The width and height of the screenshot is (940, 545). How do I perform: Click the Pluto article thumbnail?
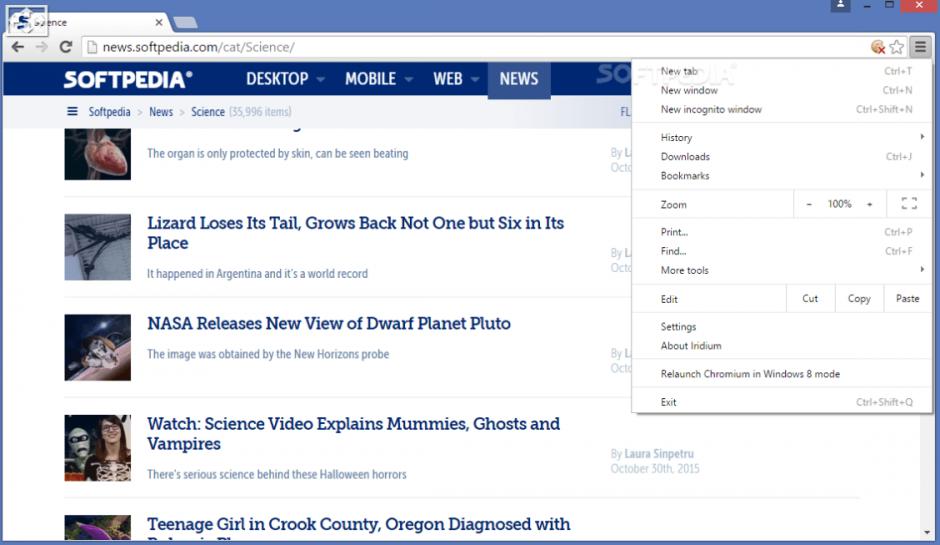click(x=98, y=347)
